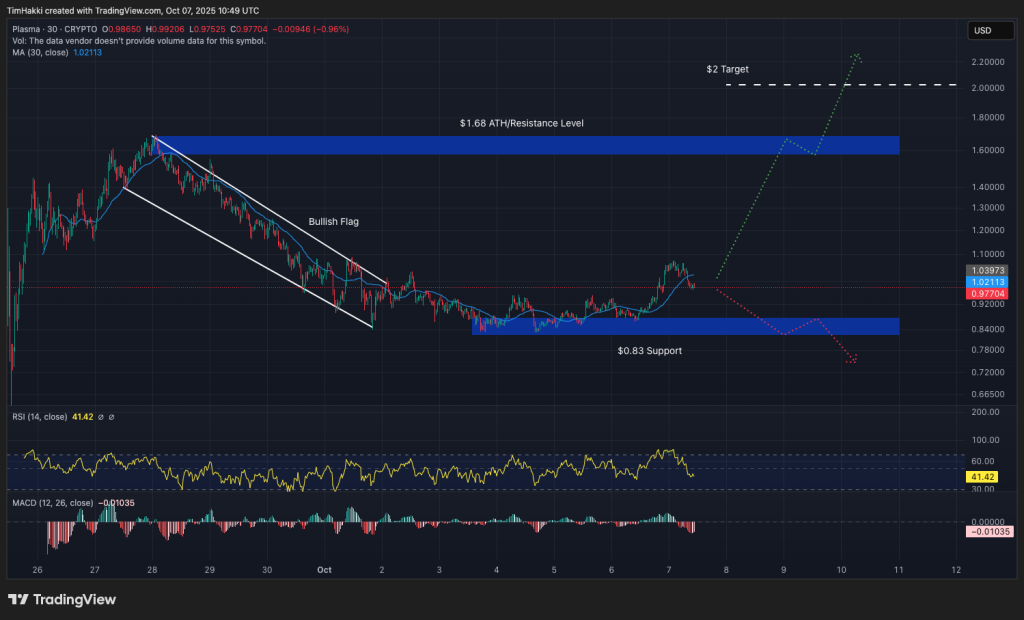This screenshot has height=620, width=1024.
Task: Click the TradingView logo
Action: [62, 599]
